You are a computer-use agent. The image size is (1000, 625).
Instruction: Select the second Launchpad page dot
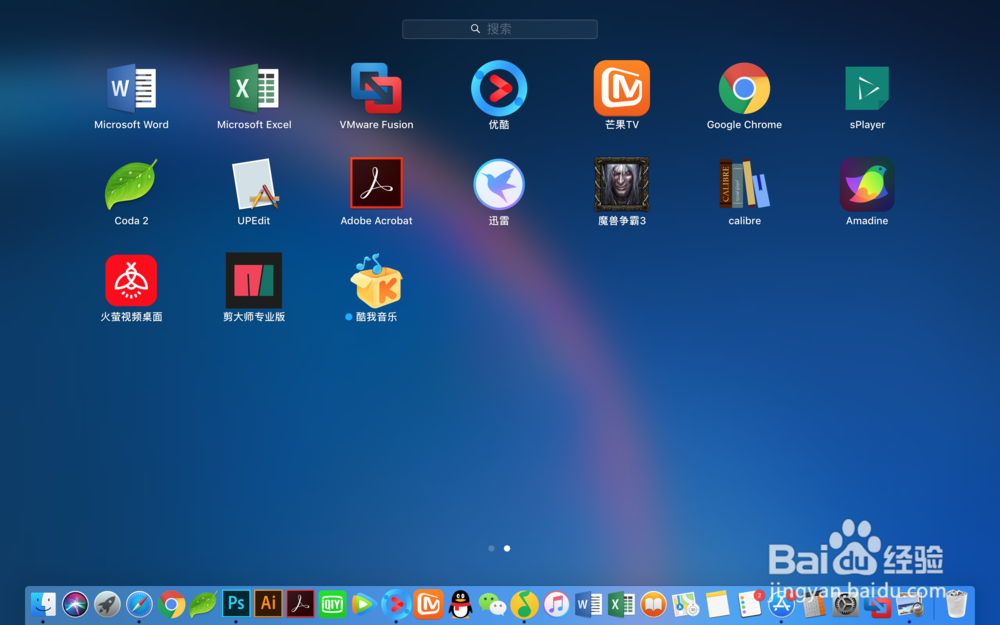[507, 548]
